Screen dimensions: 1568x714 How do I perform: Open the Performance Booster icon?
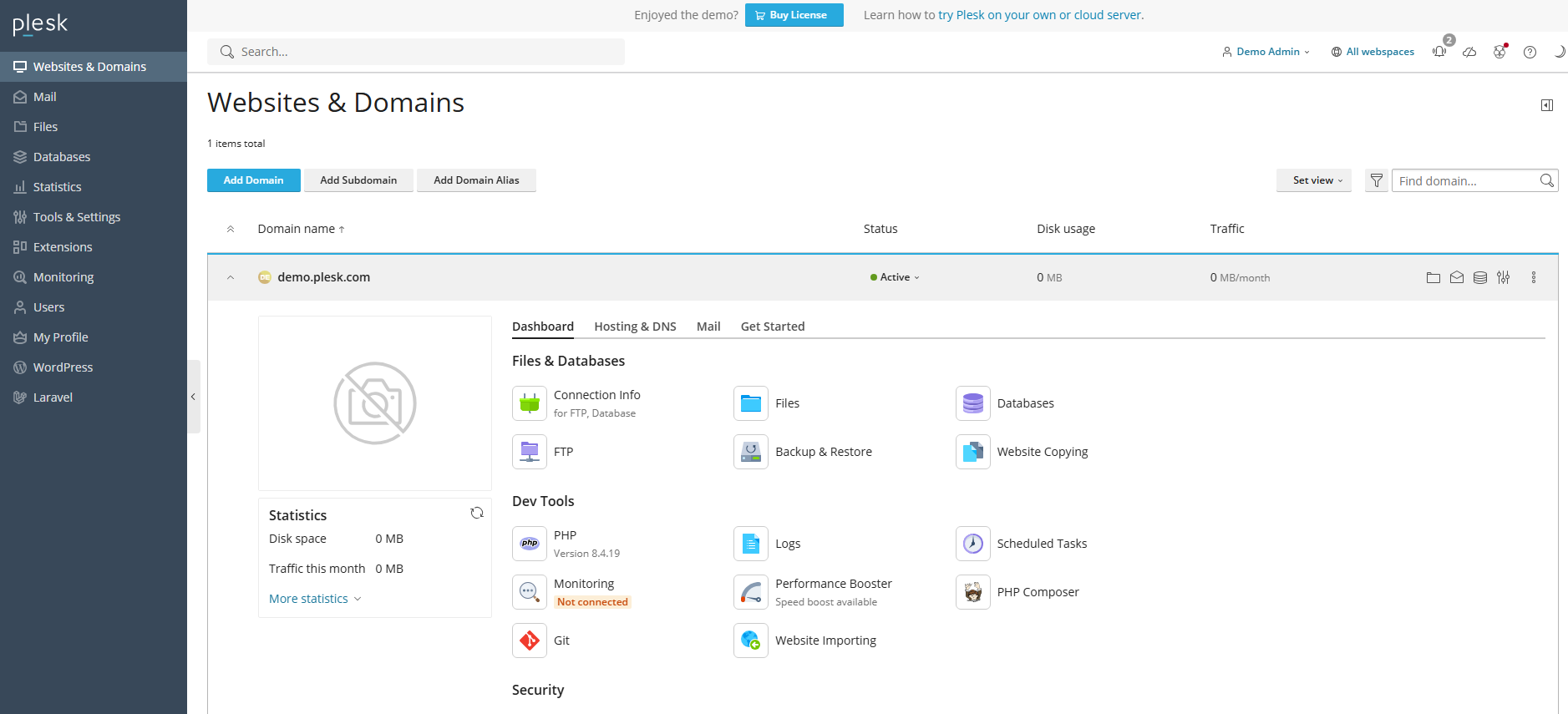[751, 592]
